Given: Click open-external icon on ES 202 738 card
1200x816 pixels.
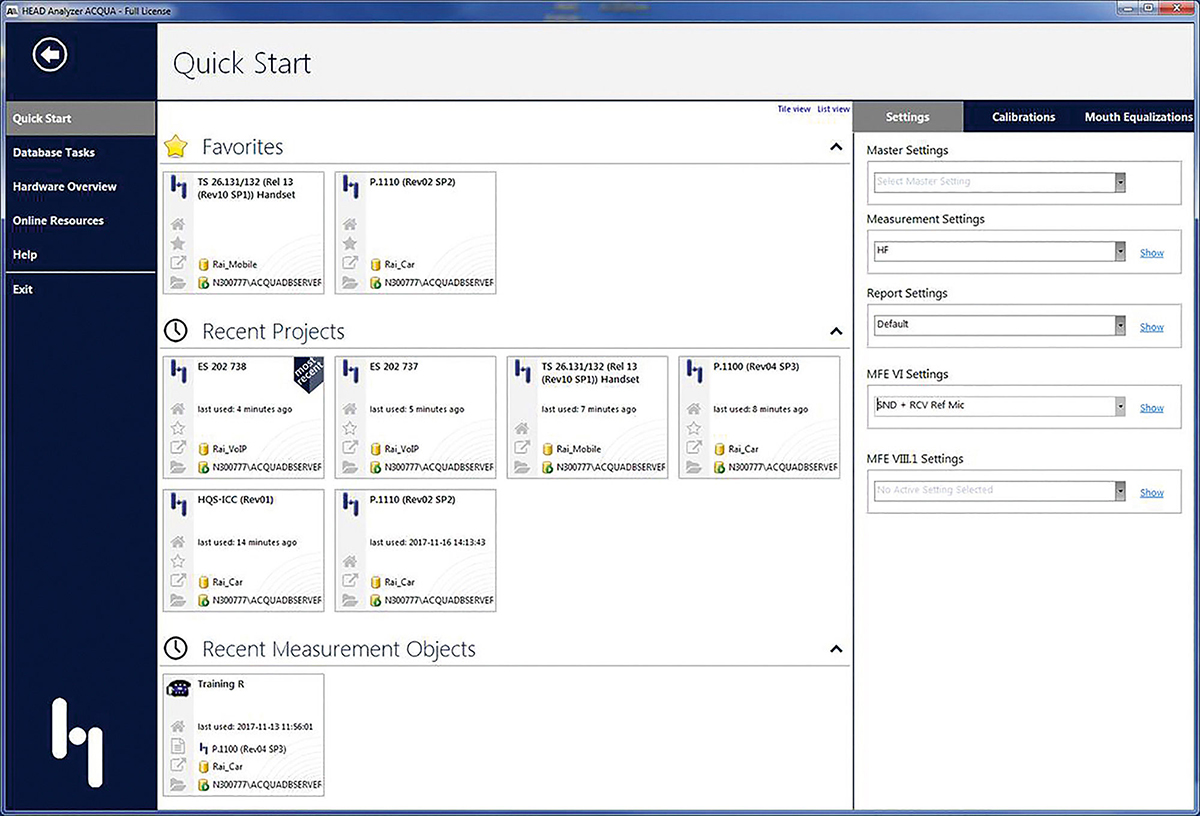Looking at the screenshot, I should coord(178,447).
